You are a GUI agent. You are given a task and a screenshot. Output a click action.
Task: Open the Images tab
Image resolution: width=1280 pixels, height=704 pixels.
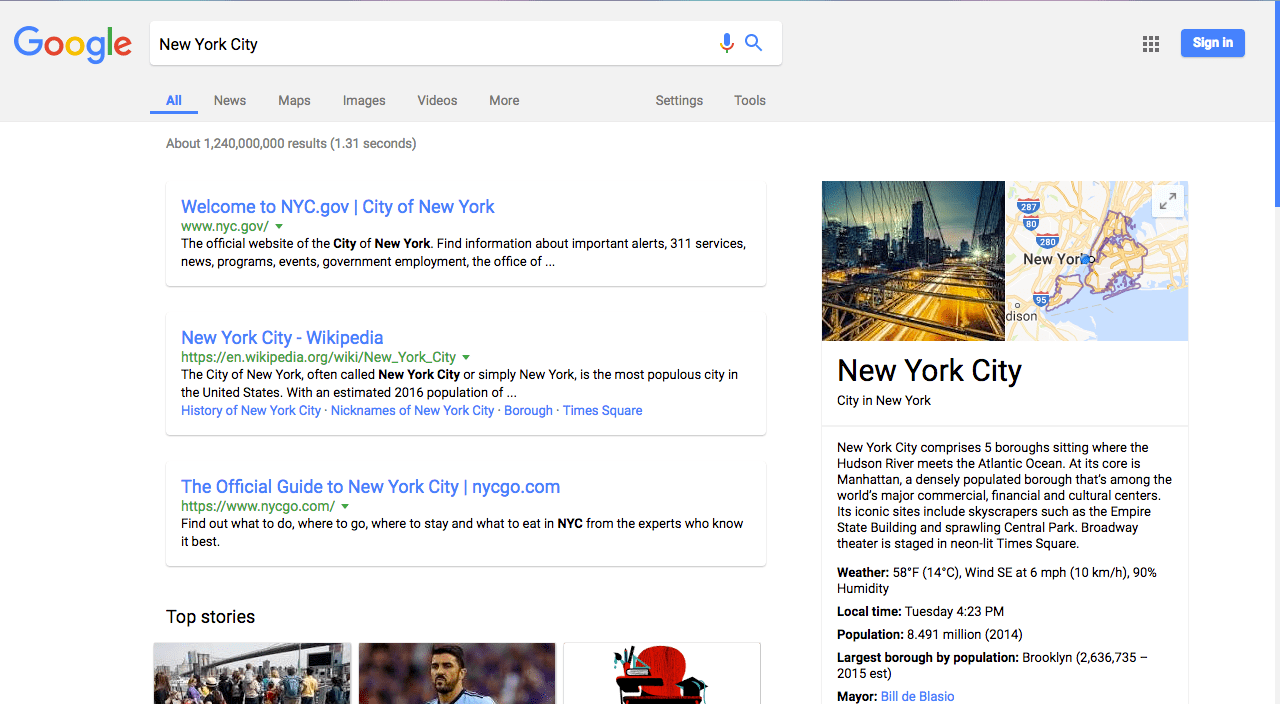tap(364, 101)
